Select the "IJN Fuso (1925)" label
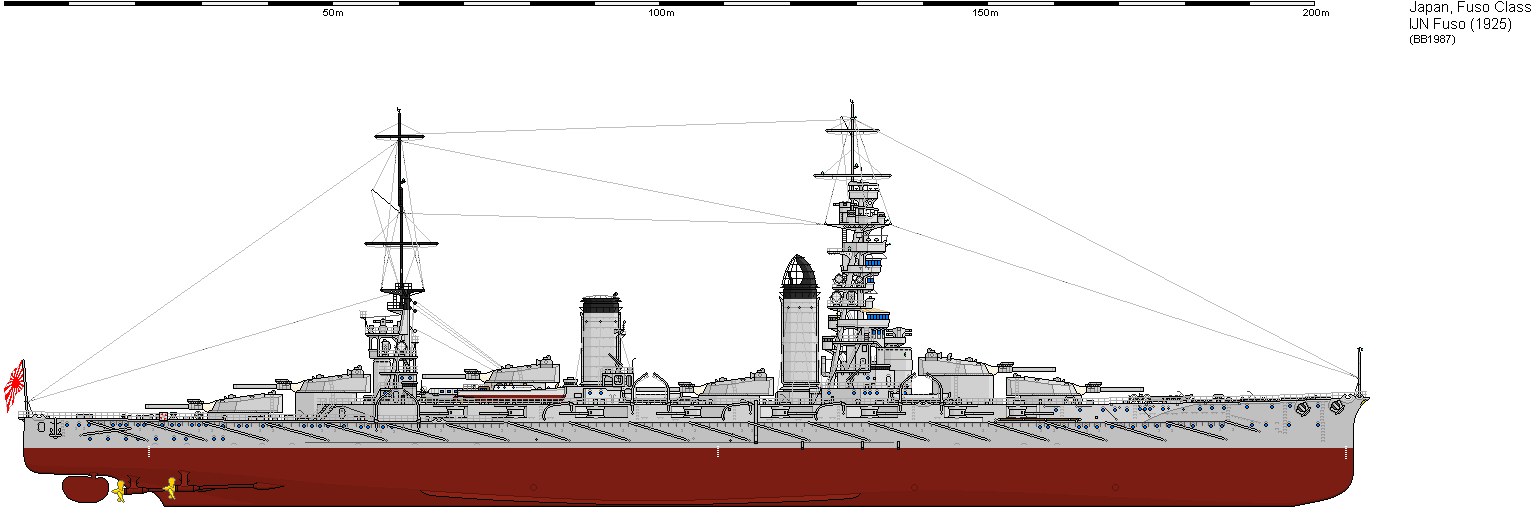The image size is (1536, 524). point(1460,24)
